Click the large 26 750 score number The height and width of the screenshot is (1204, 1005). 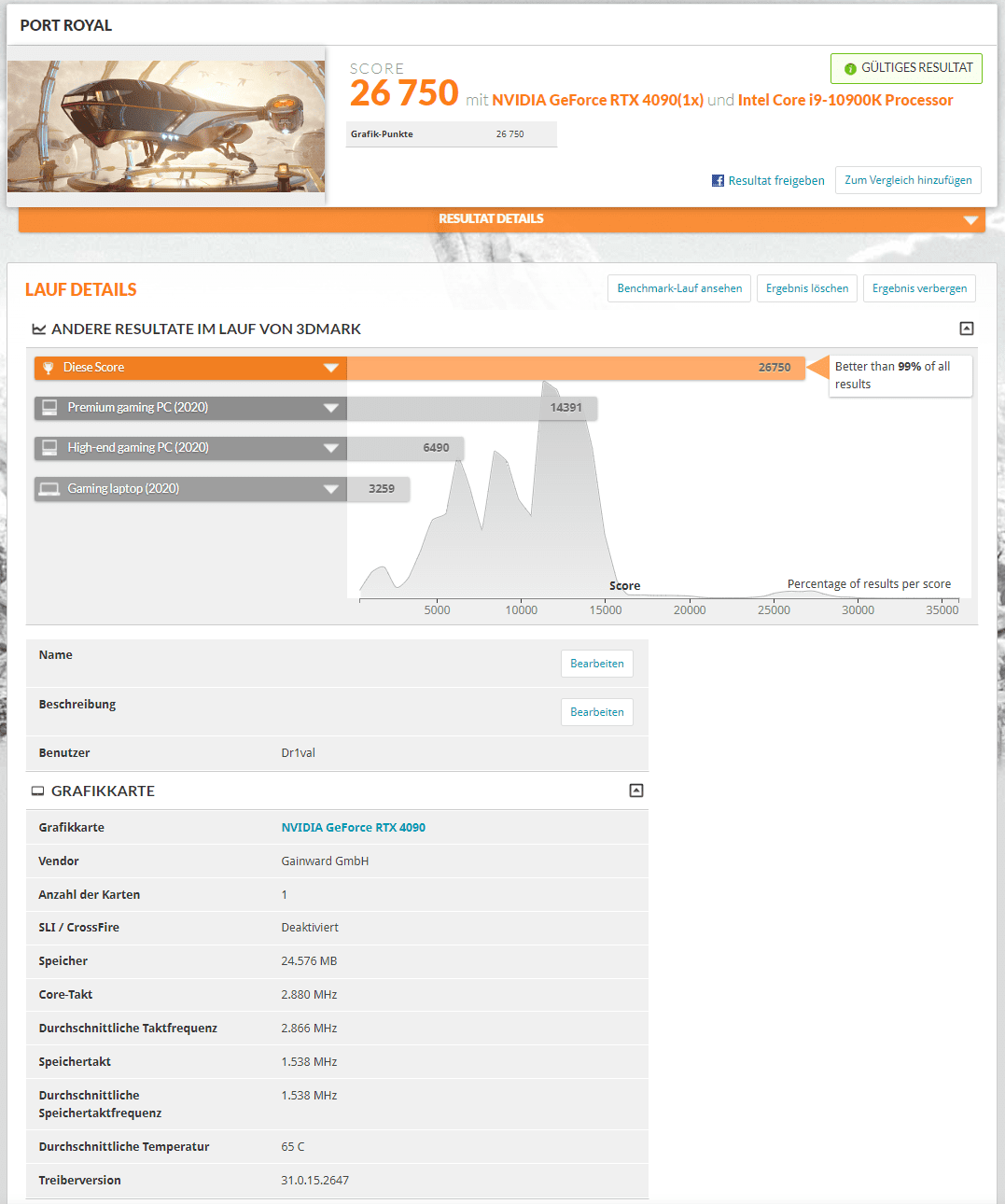404,93
